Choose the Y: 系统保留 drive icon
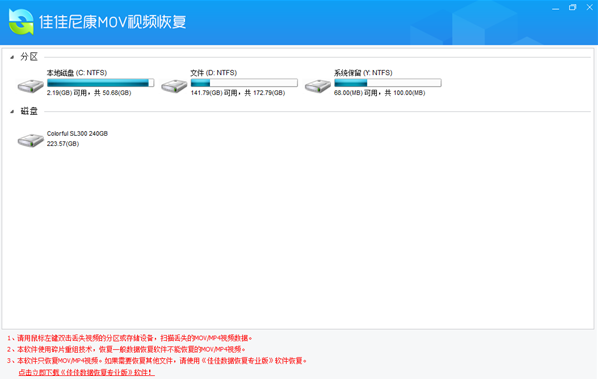598x379 pixels. [318, 86]
